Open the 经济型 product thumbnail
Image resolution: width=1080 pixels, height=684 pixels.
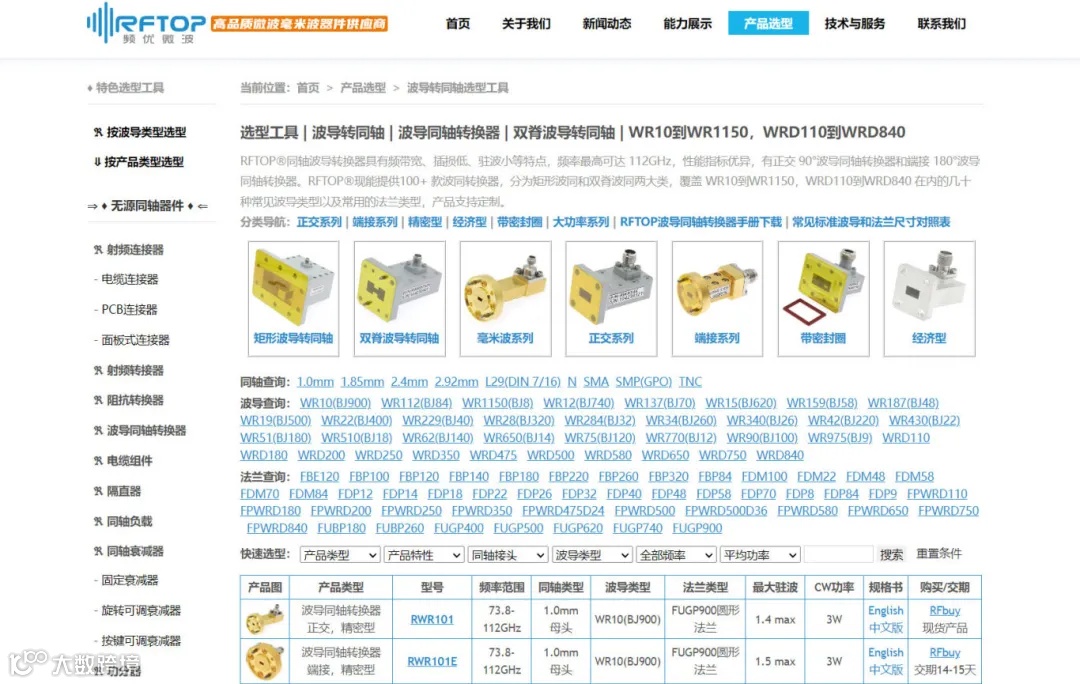point(929,298)
